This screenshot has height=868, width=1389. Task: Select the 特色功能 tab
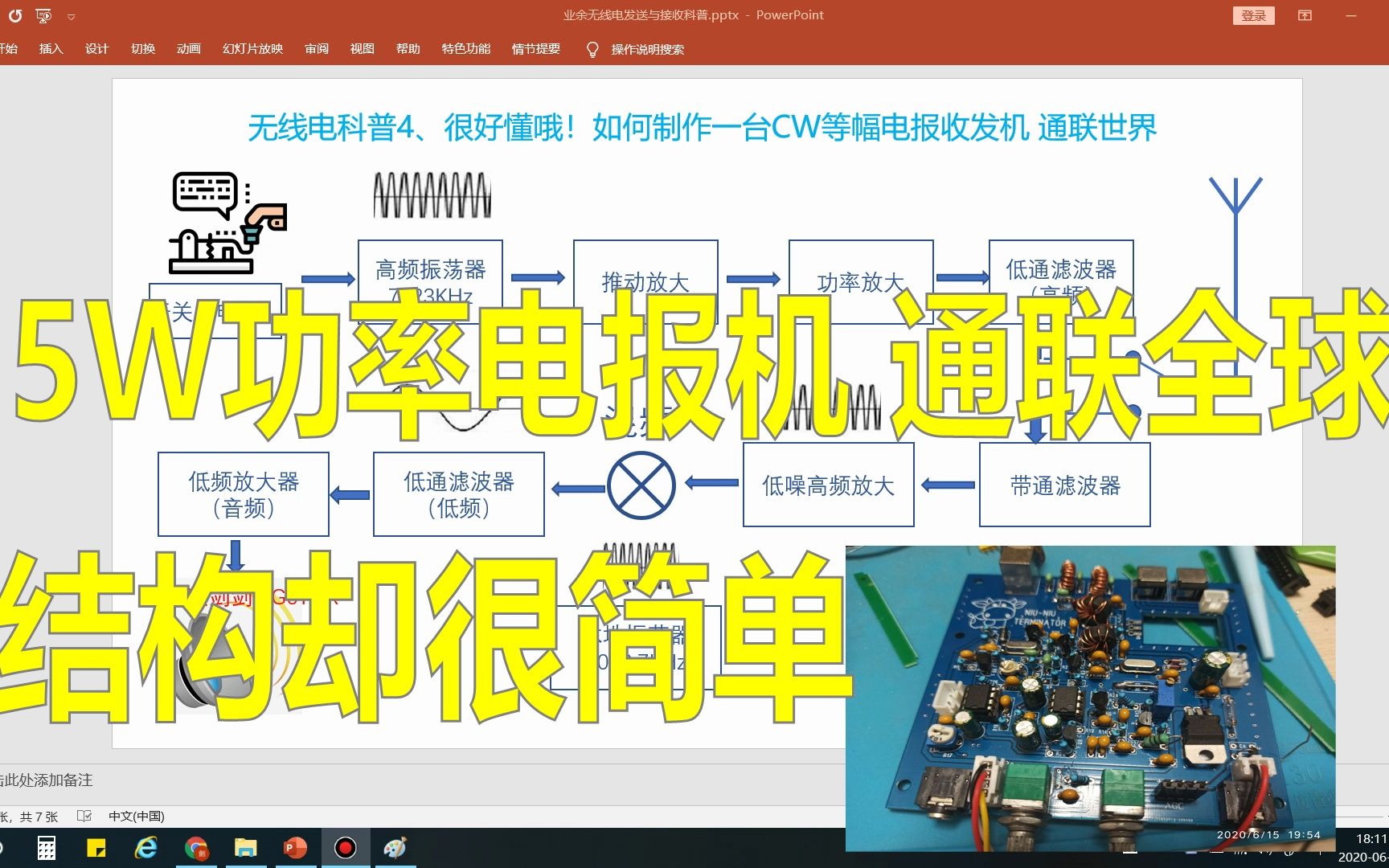[466, 49]
